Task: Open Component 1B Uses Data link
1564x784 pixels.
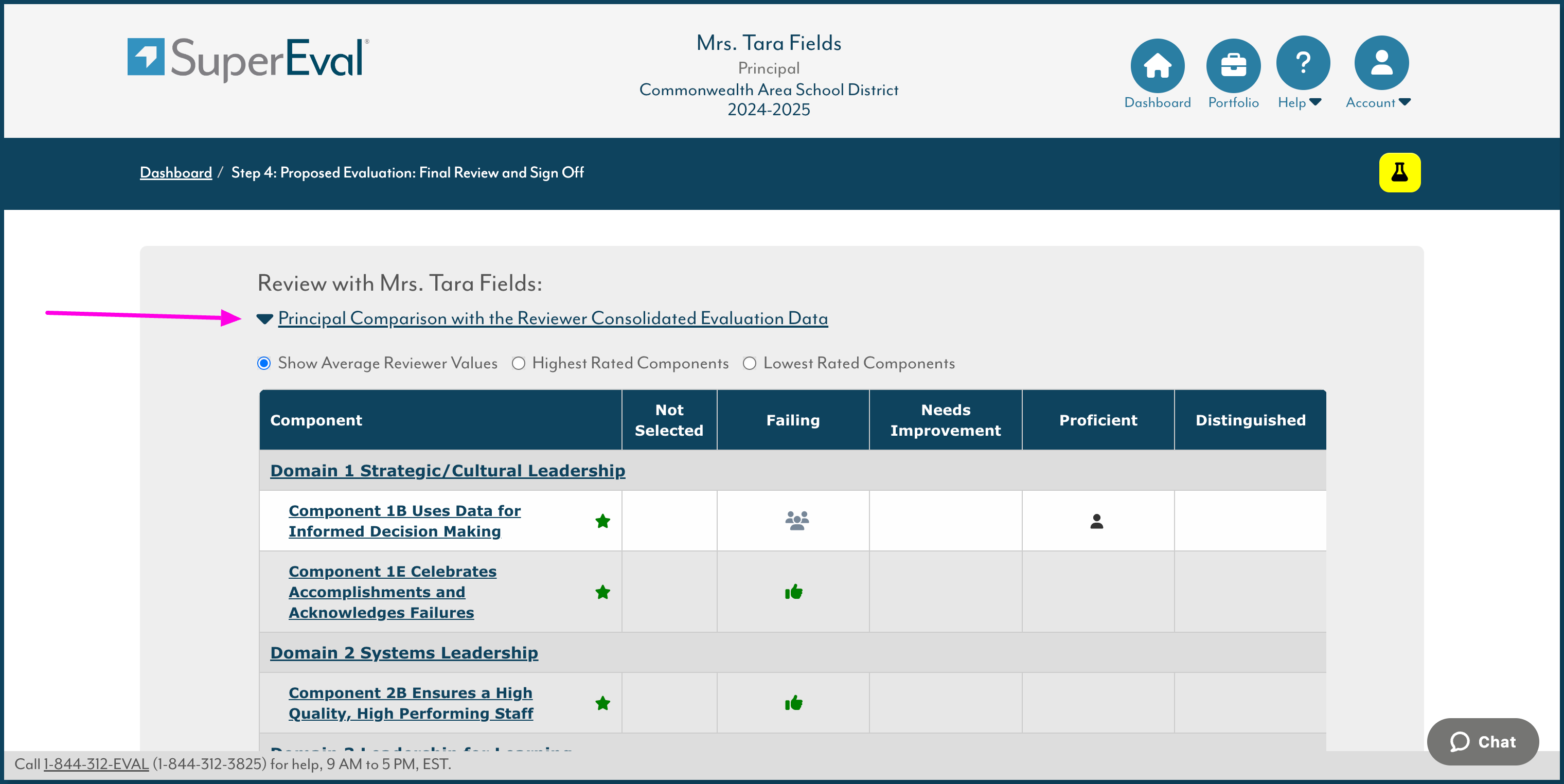Action: pos(404,521)
